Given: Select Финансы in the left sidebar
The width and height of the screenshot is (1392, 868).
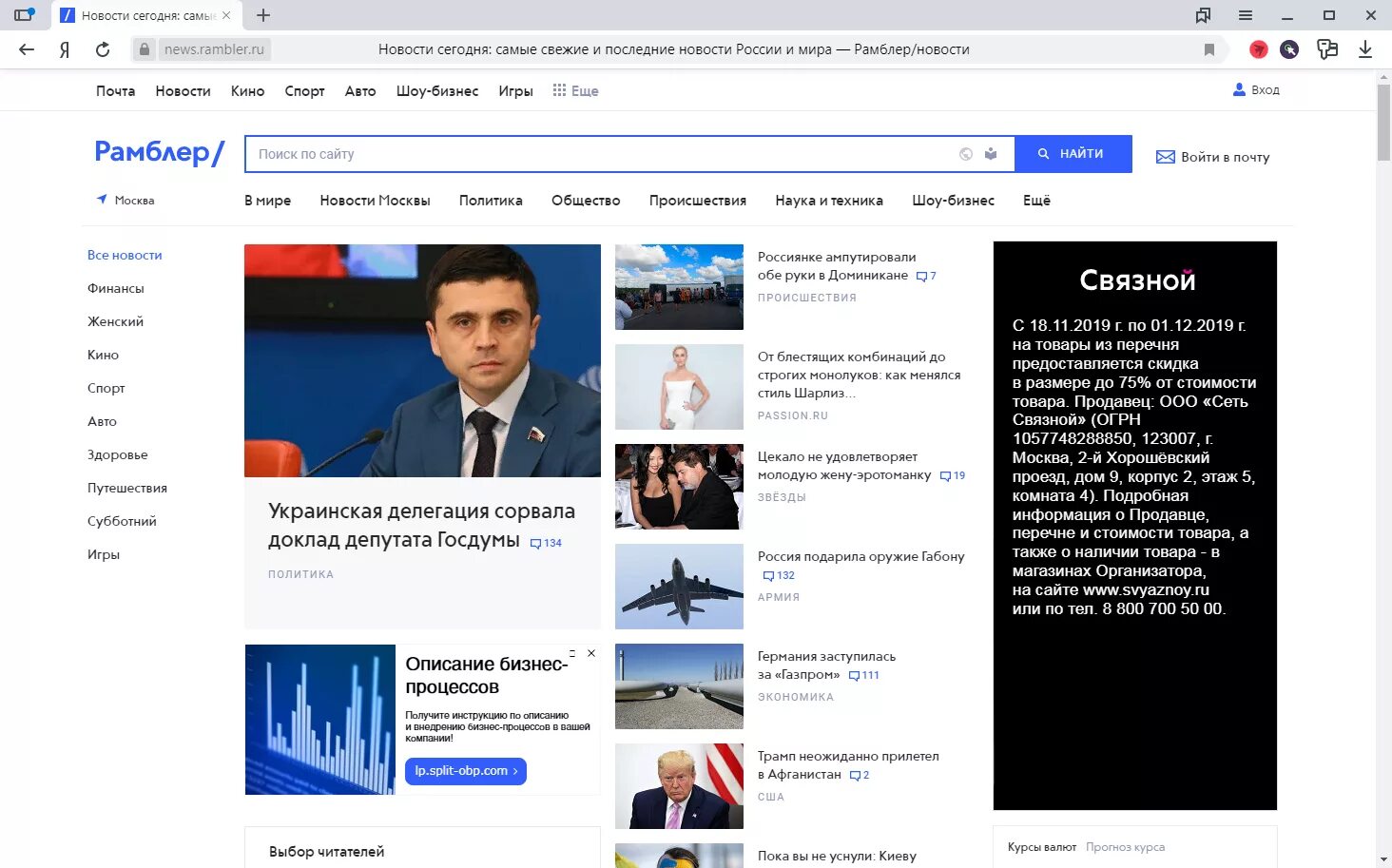Looking at the screenshot, I should (x=116, y=288).
